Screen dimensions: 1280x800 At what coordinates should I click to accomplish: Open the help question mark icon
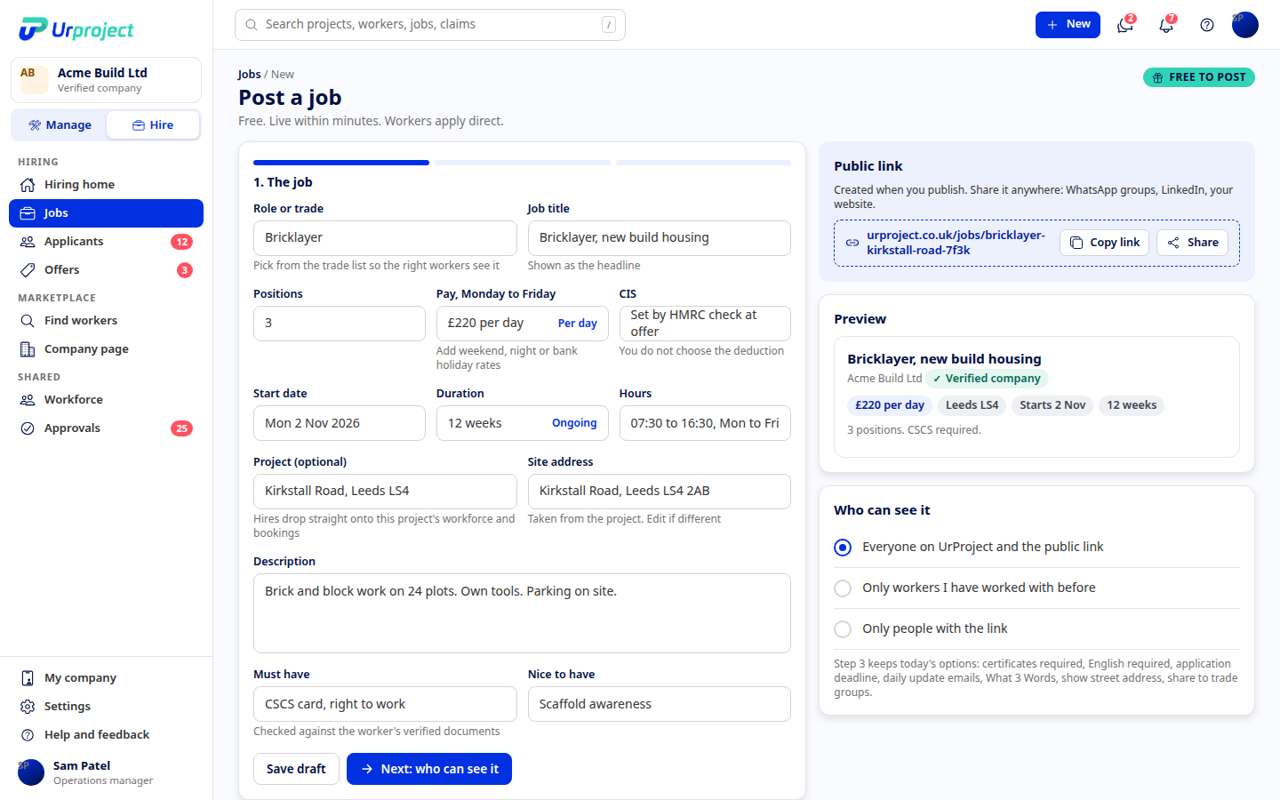(1207, 25)
